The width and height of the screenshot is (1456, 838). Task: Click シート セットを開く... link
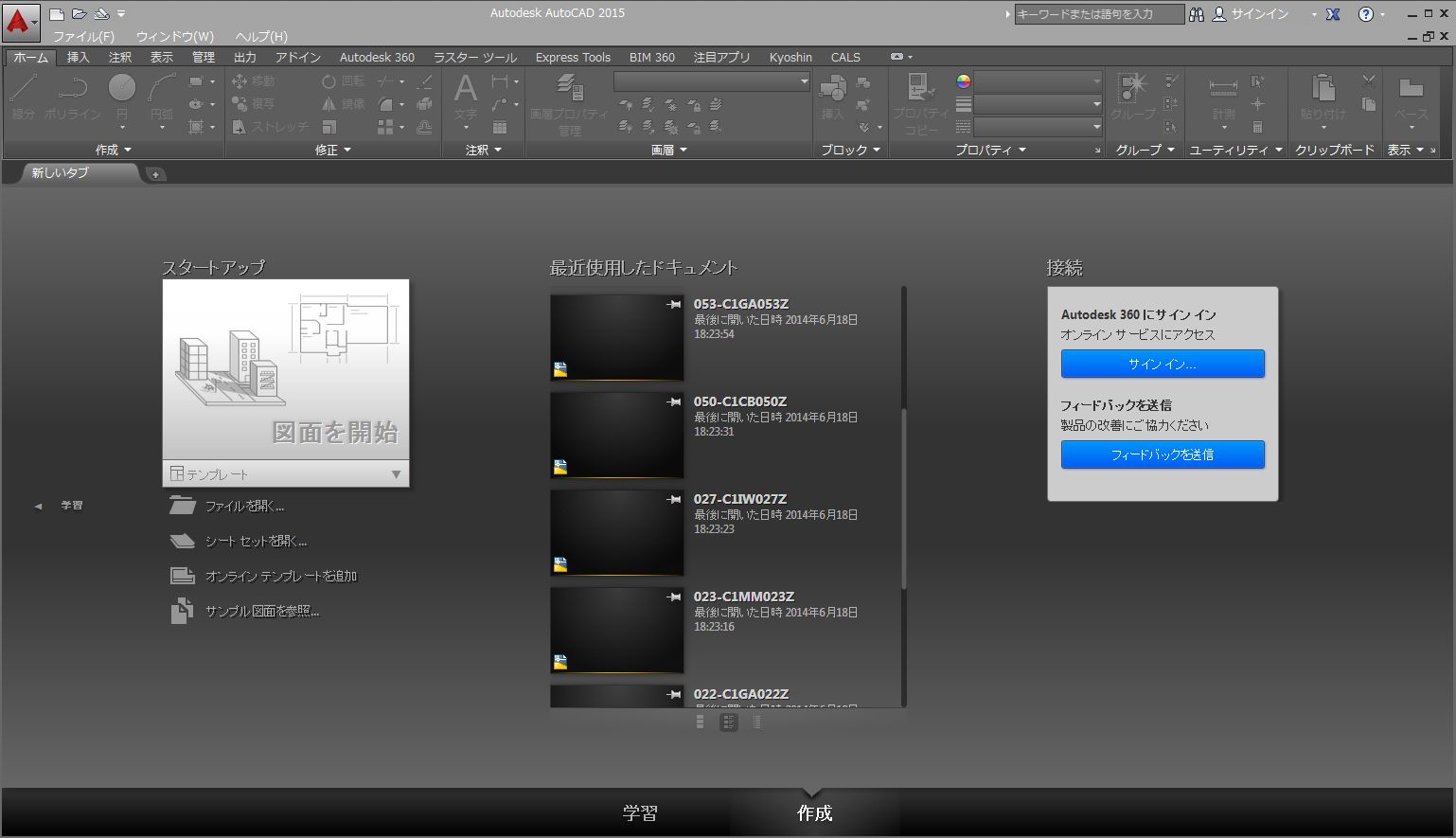[239, 542]
